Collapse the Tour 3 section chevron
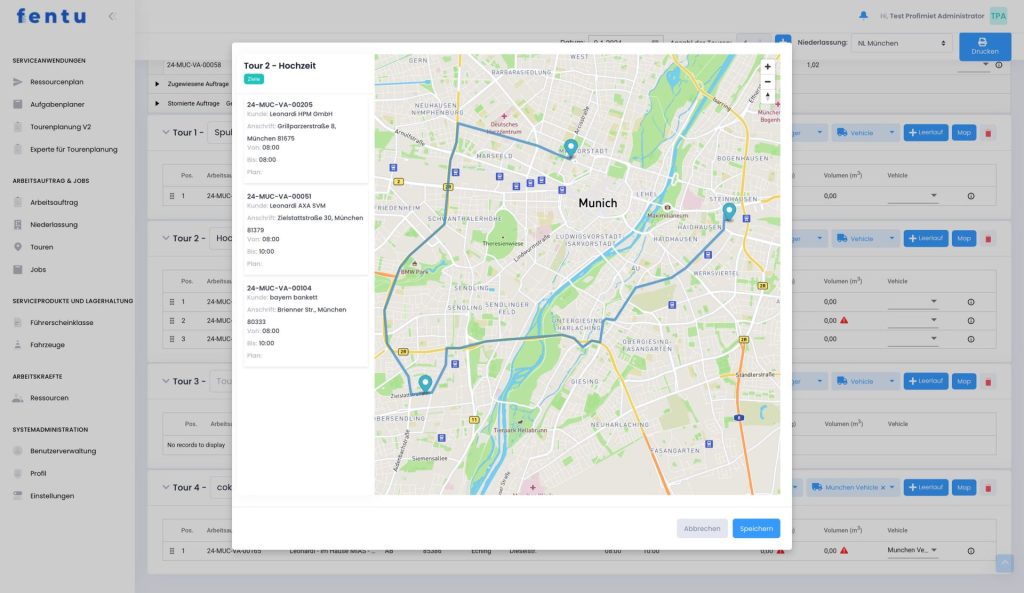Viewport: 1024px width, 593px height. pos(164,381)
